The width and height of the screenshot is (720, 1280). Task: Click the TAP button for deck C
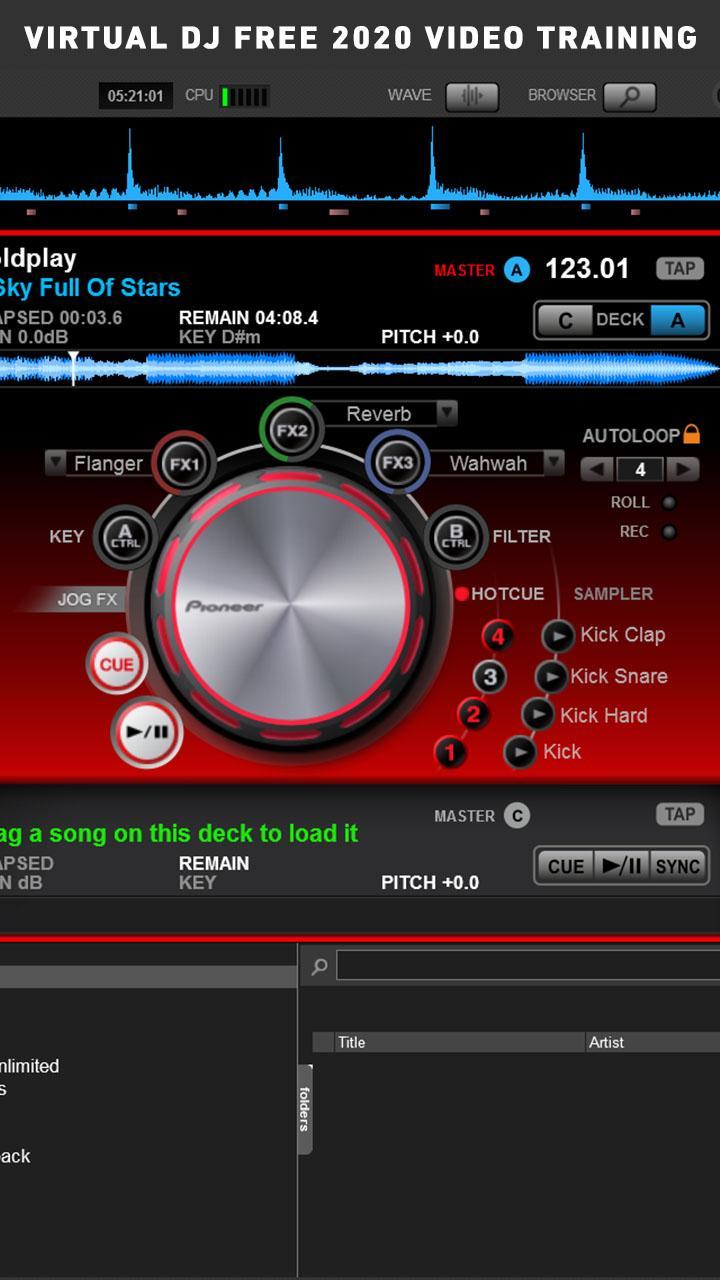tap(680, 814)
